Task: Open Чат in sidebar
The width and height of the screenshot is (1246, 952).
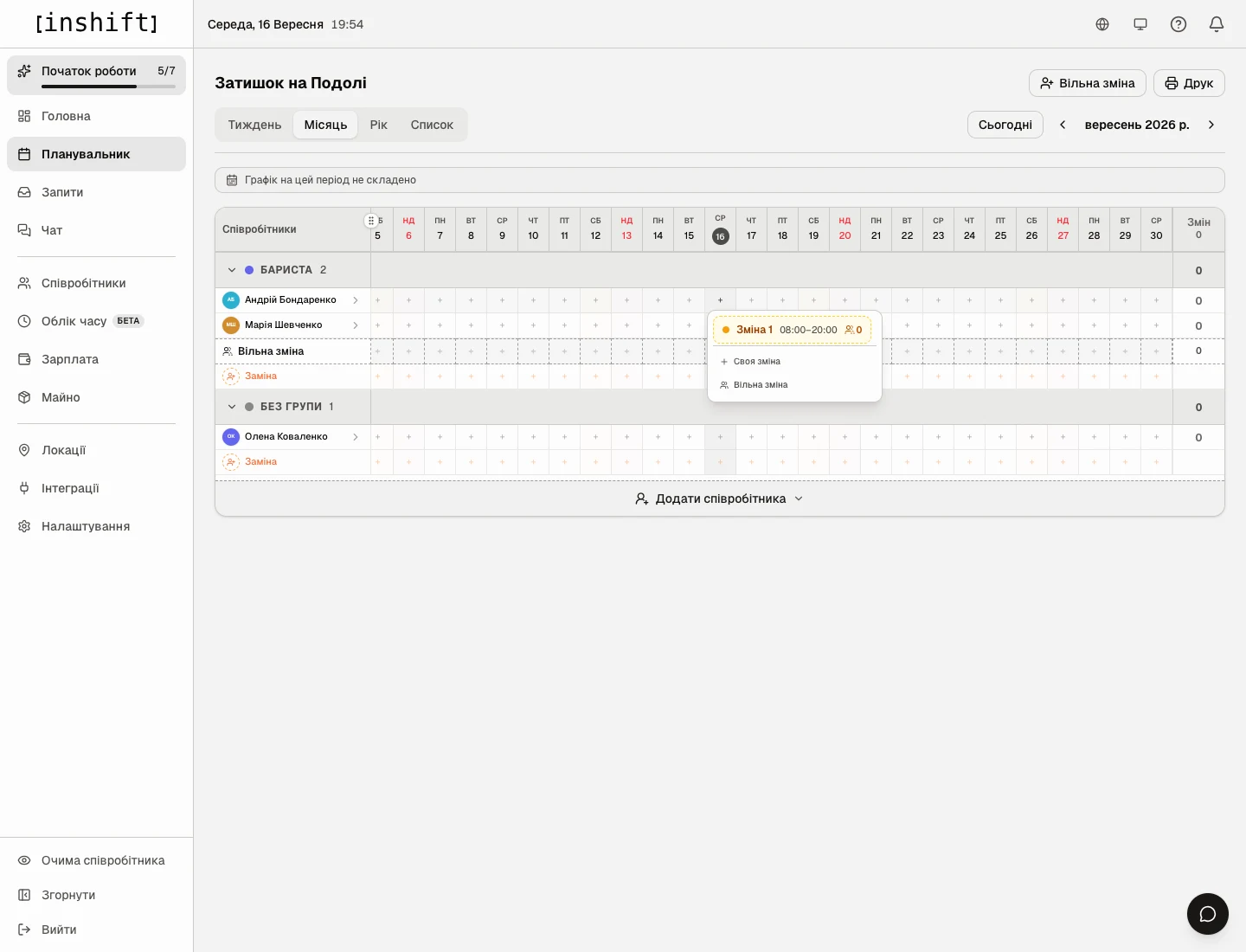Action: point(96,230)
